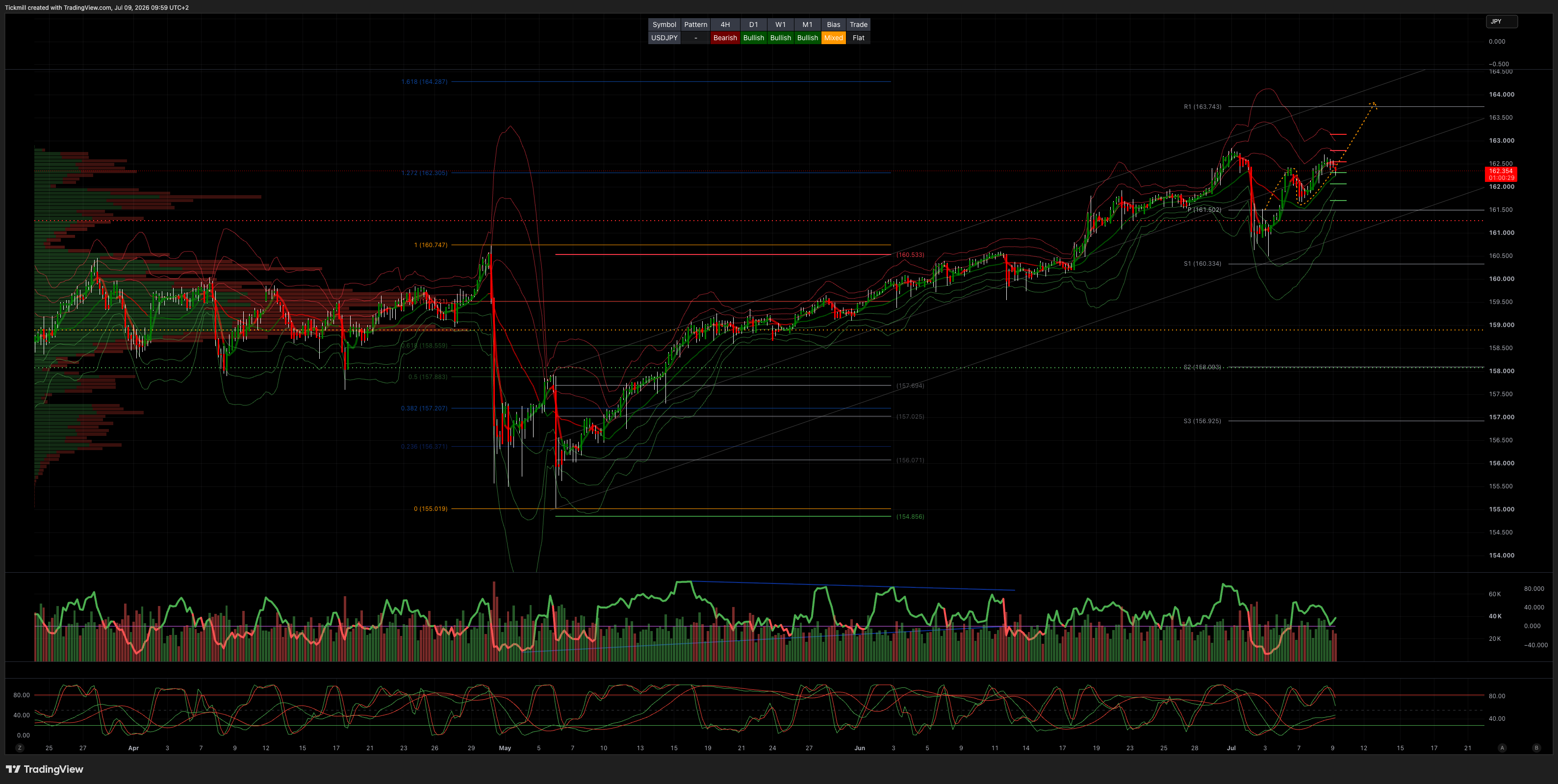Click the Flat trade cell
The height and width of the screenshot is (784, 1558).
pos(858,37)
